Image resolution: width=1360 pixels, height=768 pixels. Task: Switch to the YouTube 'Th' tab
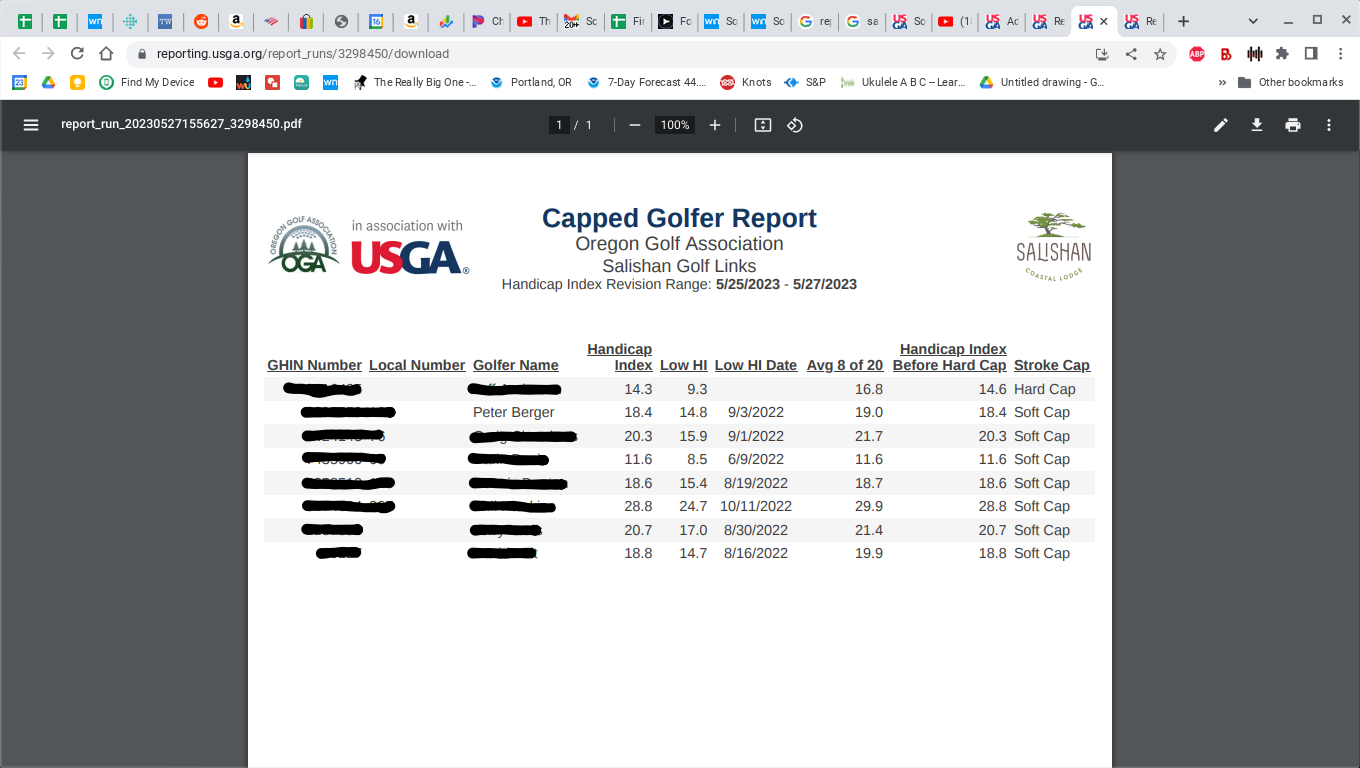(533, 21)
